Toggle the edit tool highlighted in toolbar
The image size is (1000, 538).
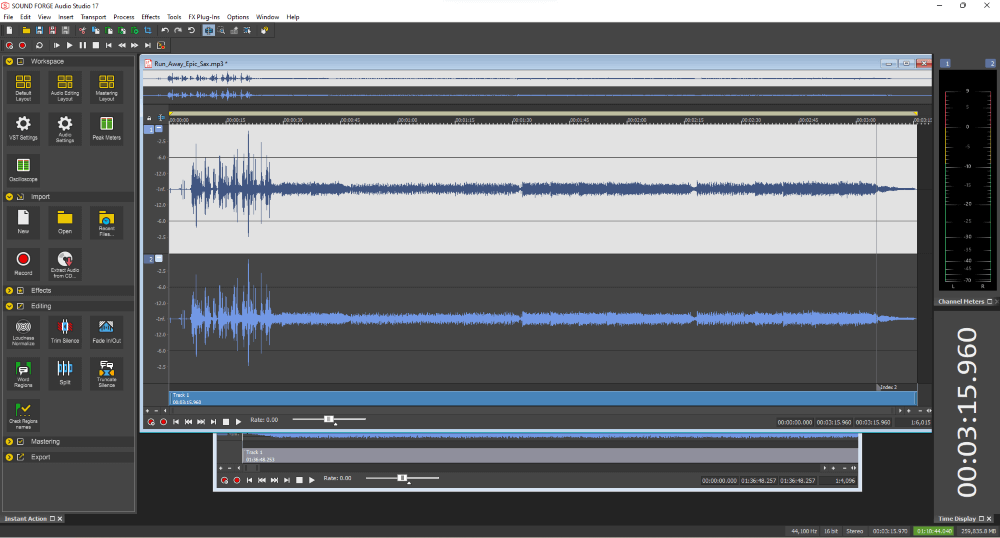[209, 30]
